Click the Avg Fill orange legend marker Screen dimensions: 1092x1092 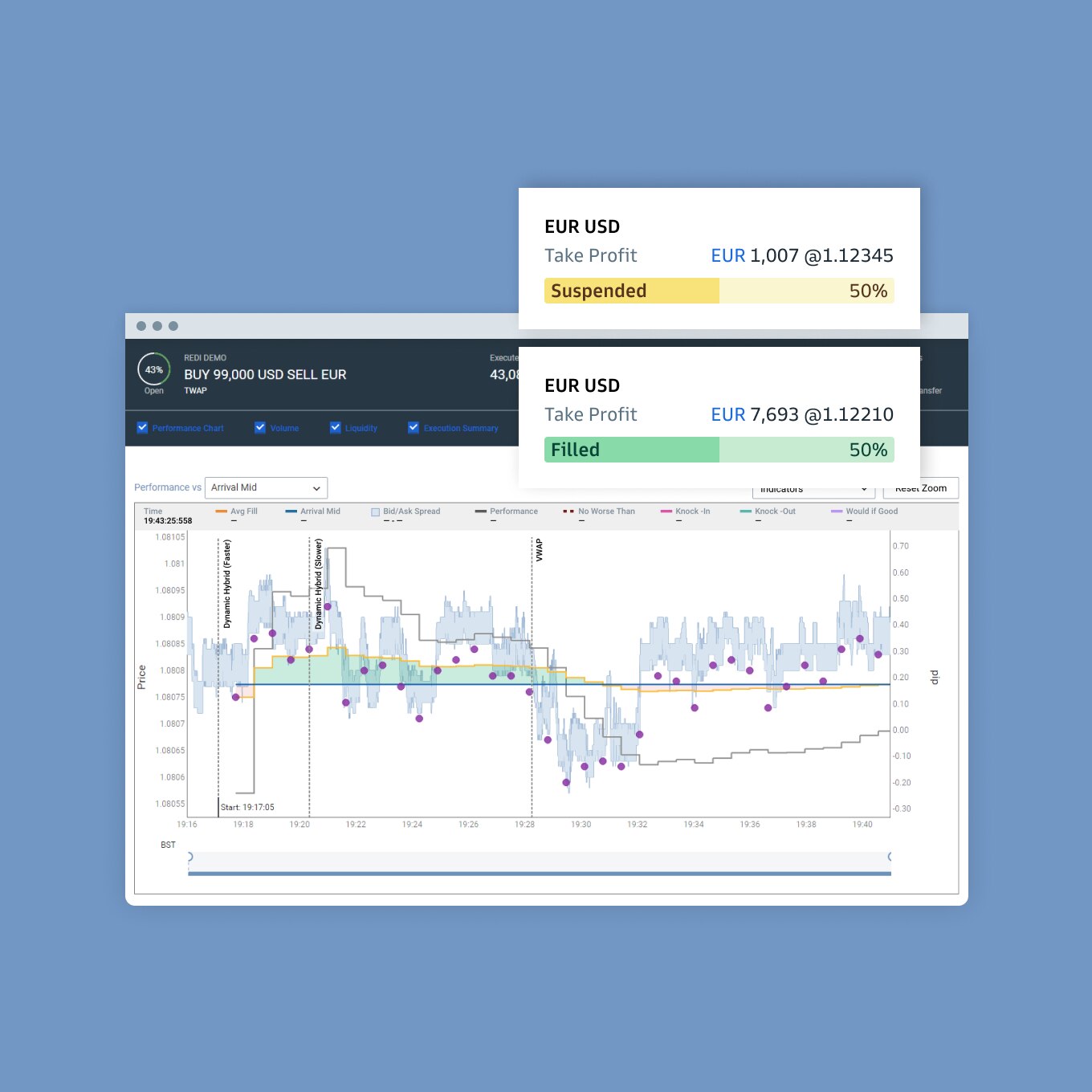[222, 511]
